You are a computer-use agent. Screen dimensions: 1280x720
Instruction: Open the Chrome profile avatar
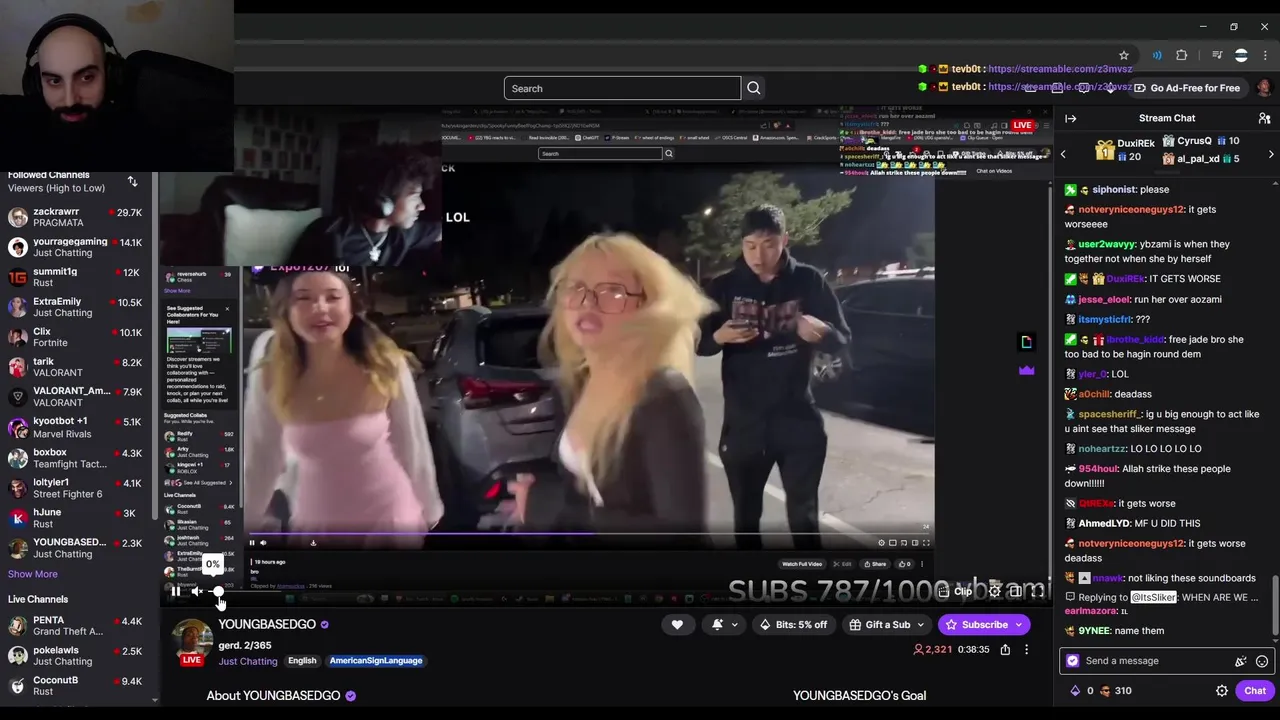tap(1241, 55)
